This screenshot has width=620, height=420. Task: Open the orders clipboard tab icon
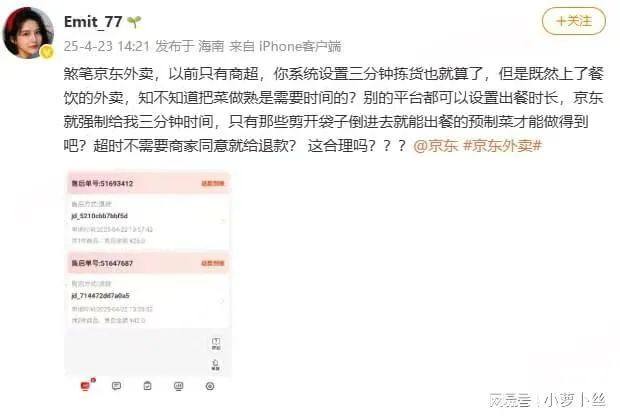pyautogui.click(x=147, y=386)
